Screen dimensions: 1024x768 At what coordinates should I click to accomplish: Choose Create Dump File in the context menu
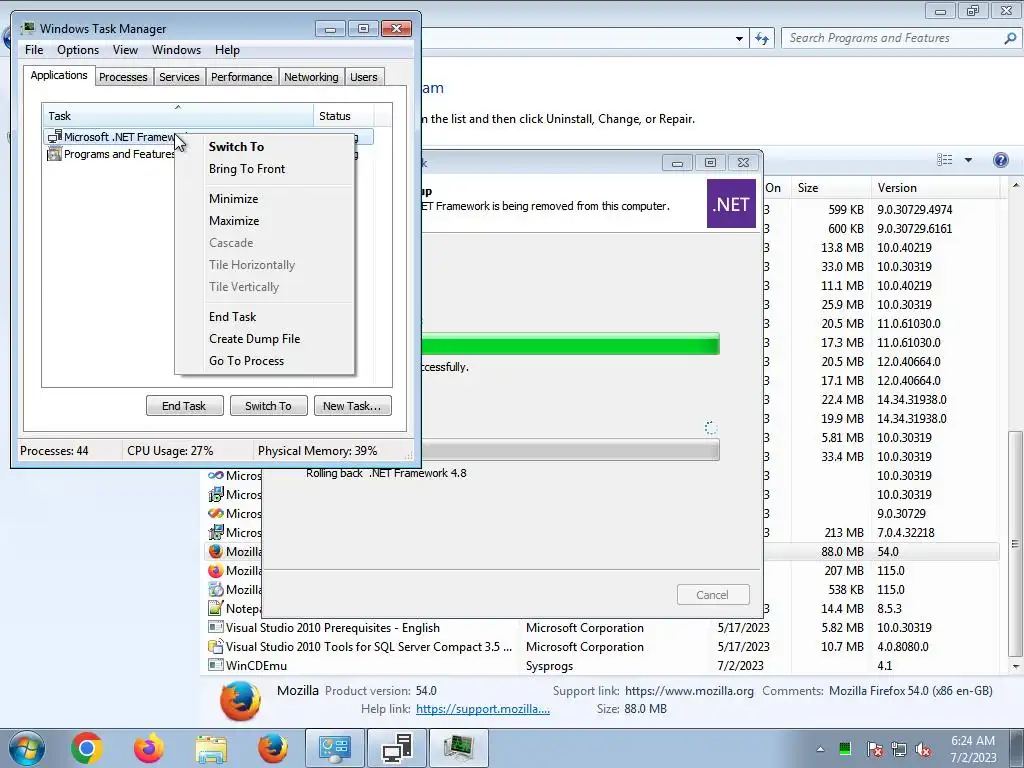pyautogui.click(x=265, y=339)
